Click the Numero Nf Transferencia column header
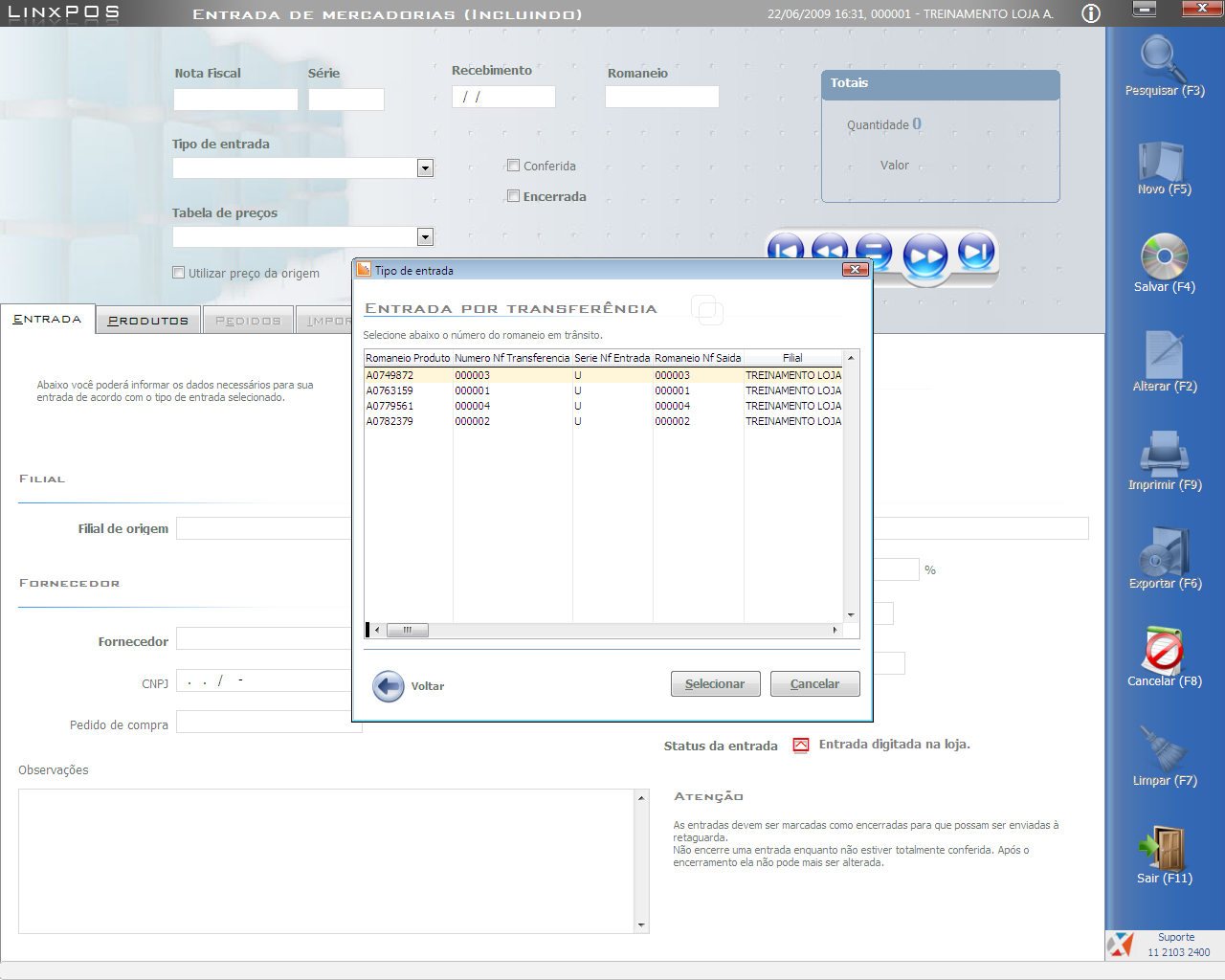Viewport: 1225px width, 980px height. pos(512,358)
